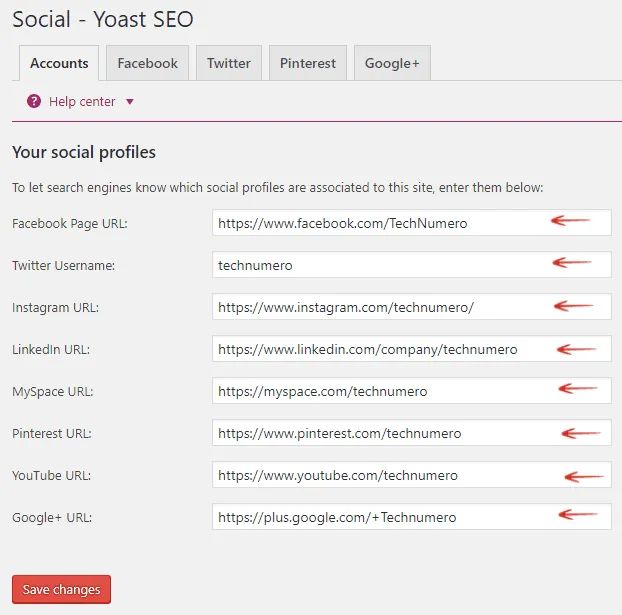Viewport: 622px width, 615px height.
Task: Click the LinkedIn URL text box
Action: (412, 349)
